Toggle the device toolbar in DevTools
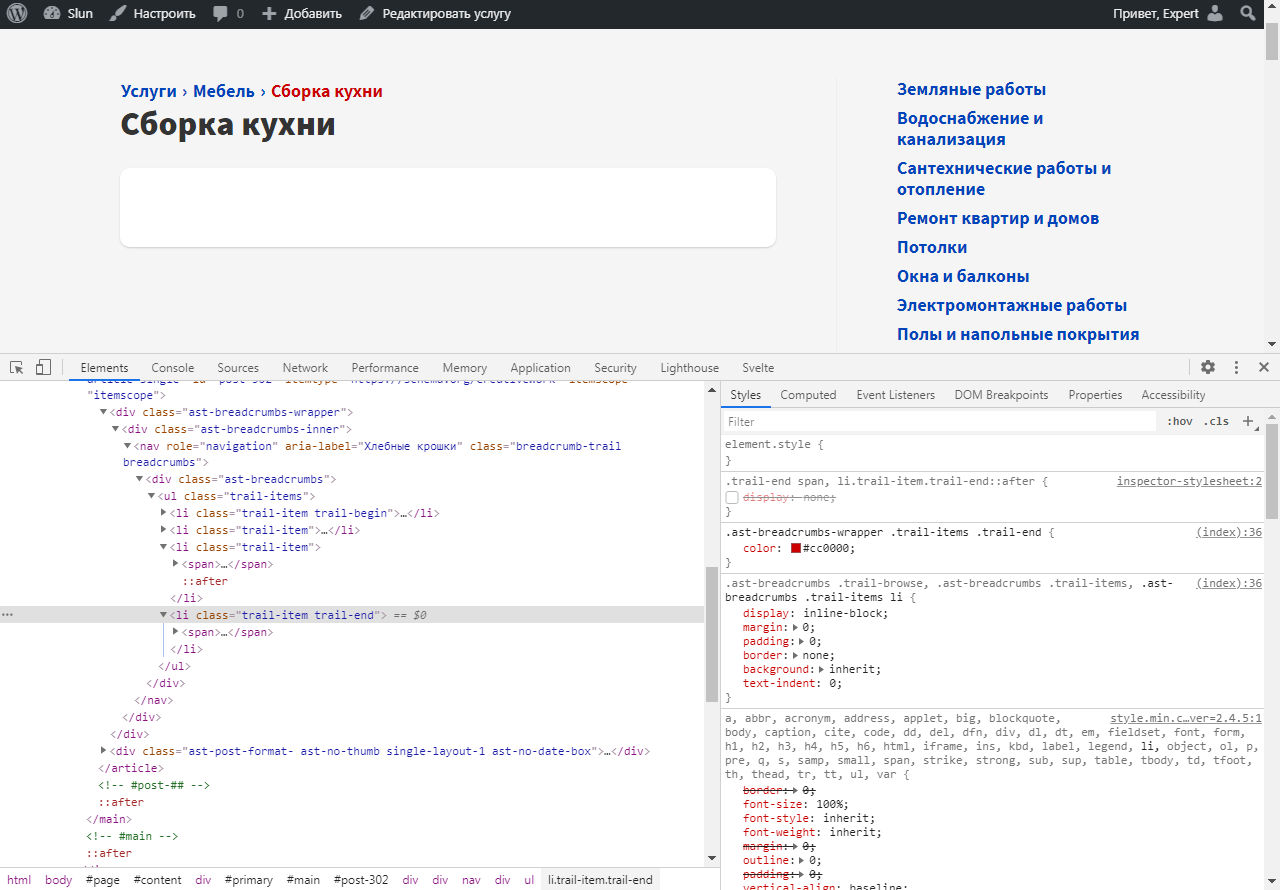Viewport: 1280px width, 890px height. (43, 367)
